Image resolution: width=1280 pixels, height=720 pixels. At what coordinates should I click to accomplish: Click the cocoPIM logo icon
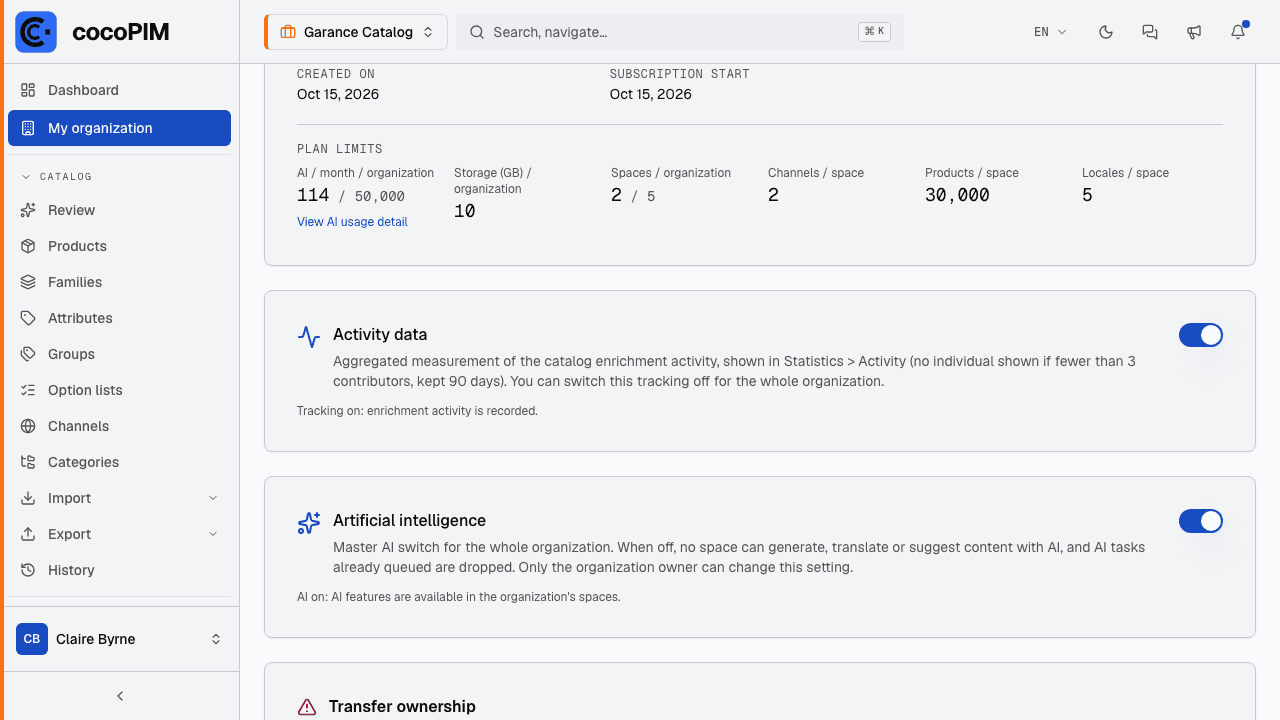(x=36, y=32)
